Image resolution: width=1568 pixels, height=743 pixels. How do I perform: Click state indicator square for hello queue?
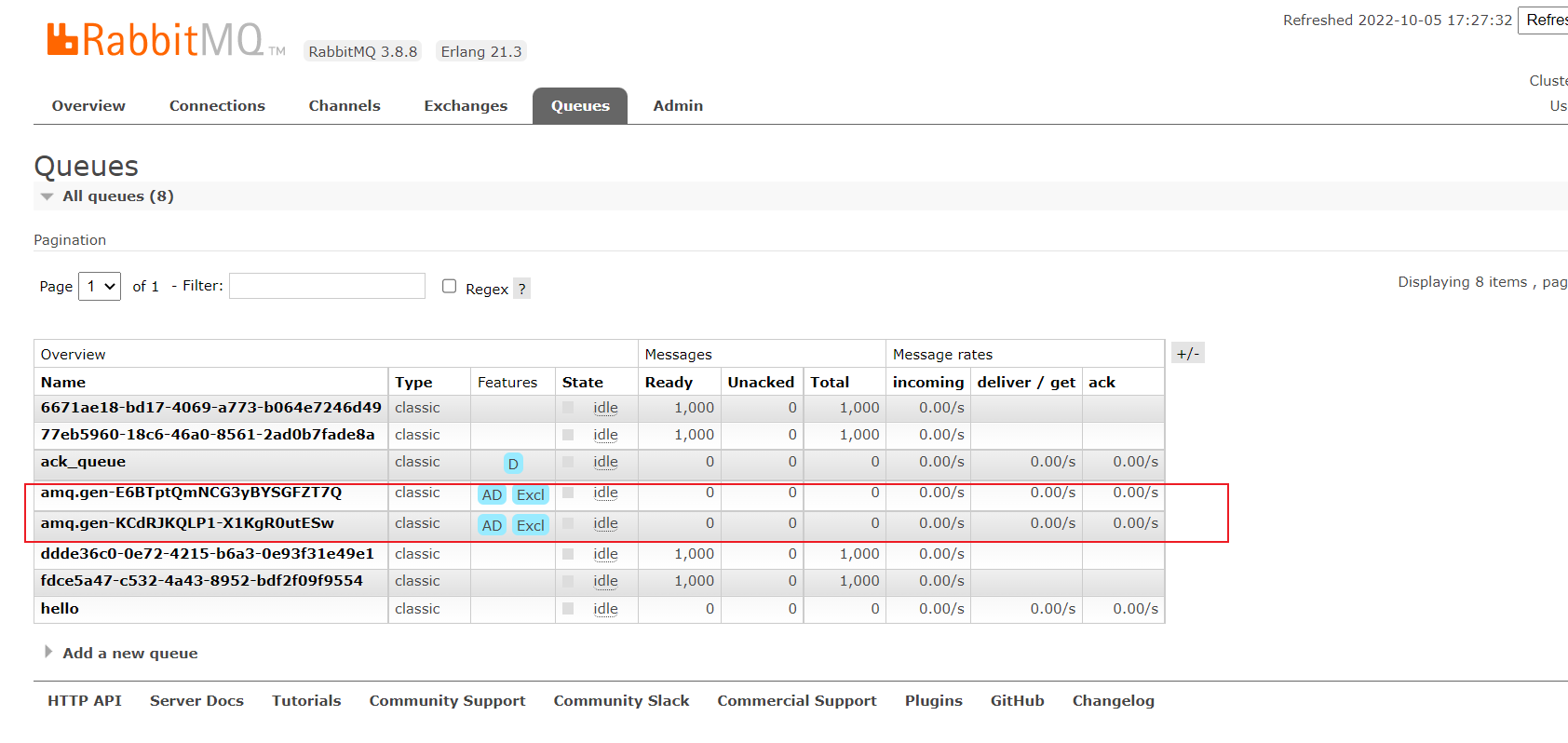click(x=568, y=609)
